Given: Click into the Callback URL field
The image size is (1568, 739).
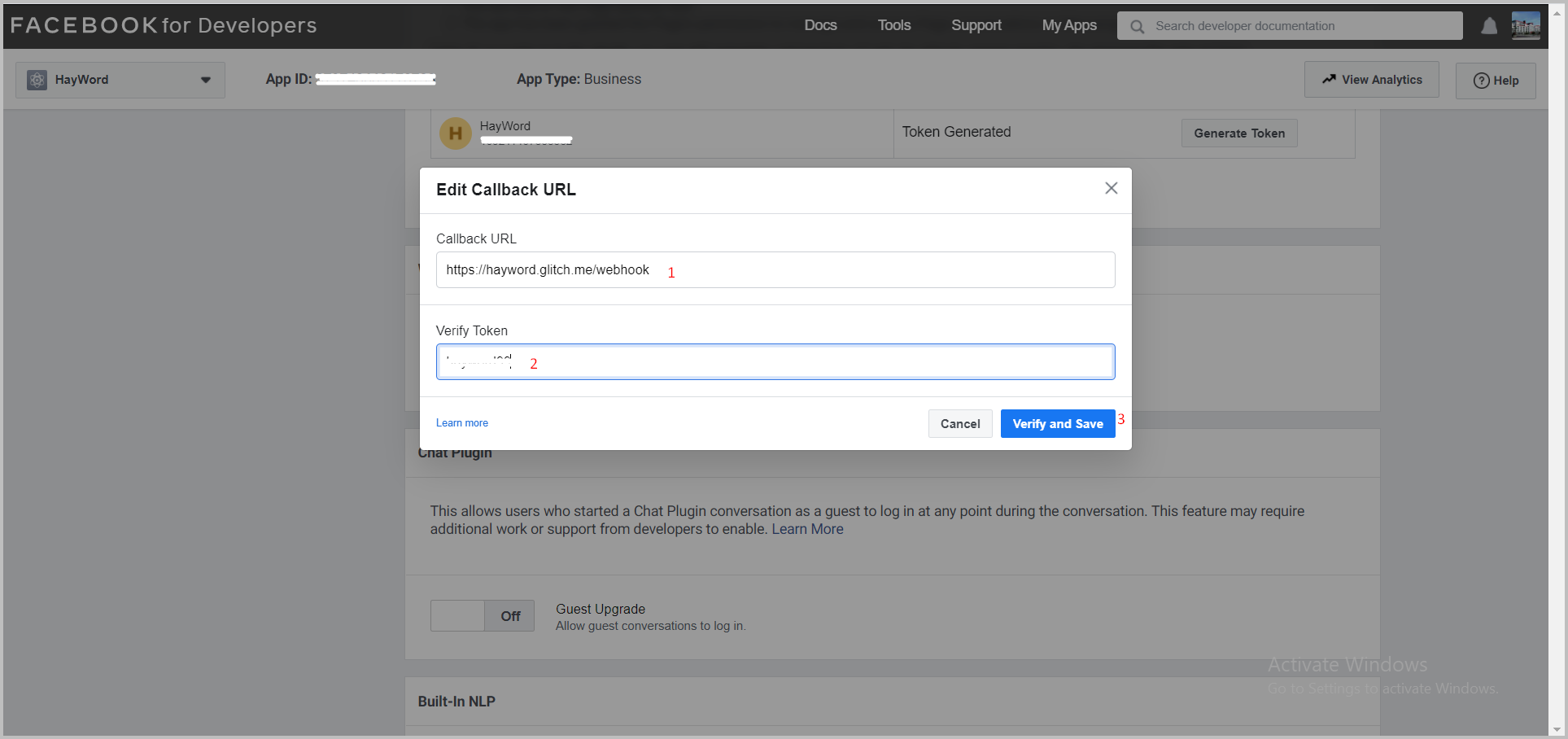Looking at the screenshot, I should (x=775, y=270).
